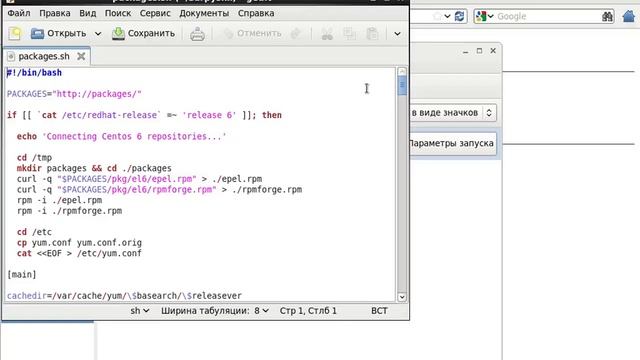Click the #!/bin/bash line
This screenshot has width=640, height=360.
(x=34, y=73)
